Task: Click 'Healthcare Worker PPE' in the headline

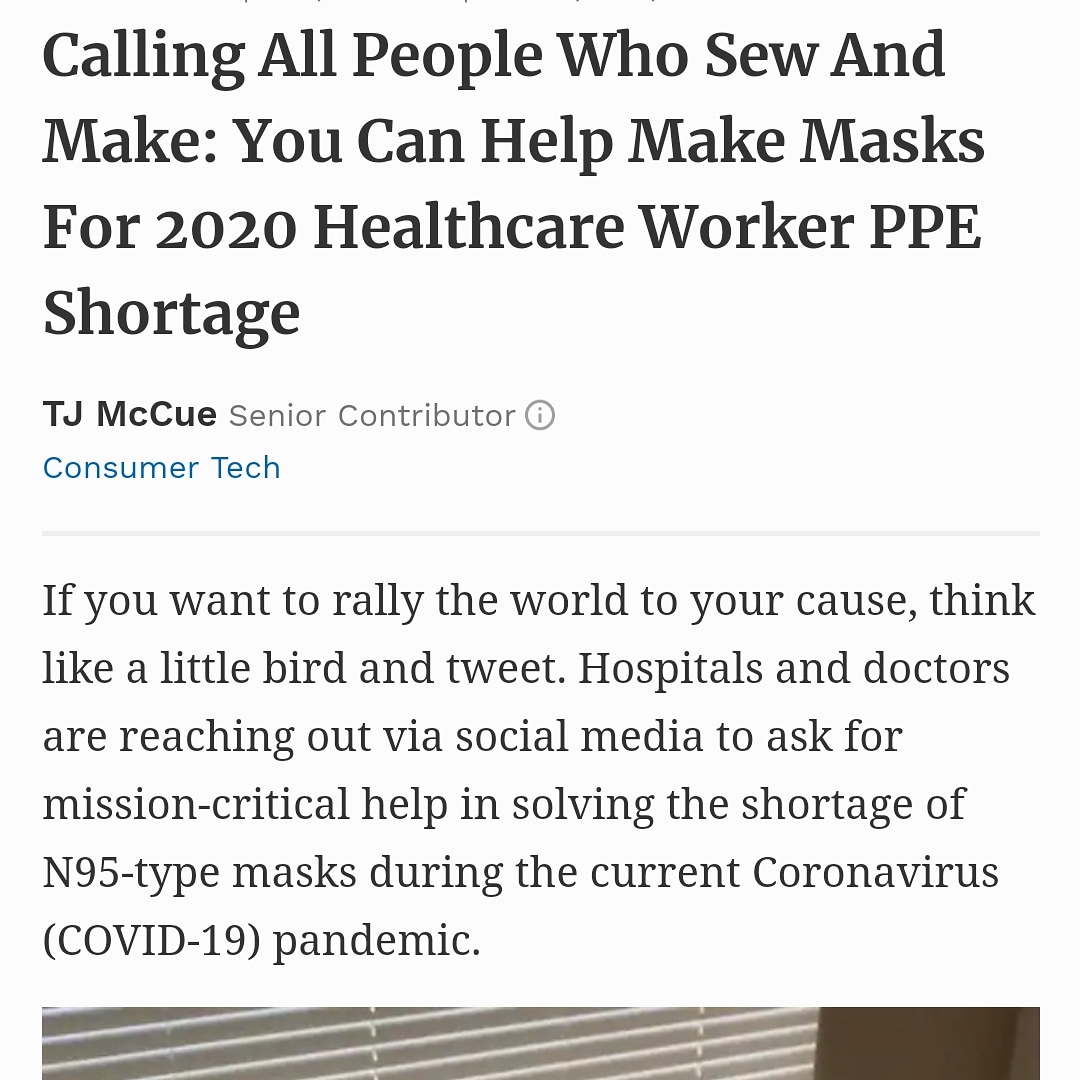Action: (647, 227)
